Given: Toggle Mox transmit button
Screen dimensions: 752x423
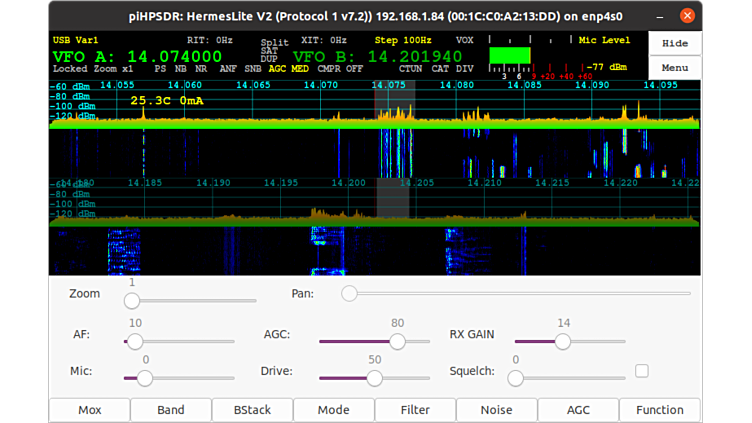Looking at the screenshot, I should click(x=89, y=409).
